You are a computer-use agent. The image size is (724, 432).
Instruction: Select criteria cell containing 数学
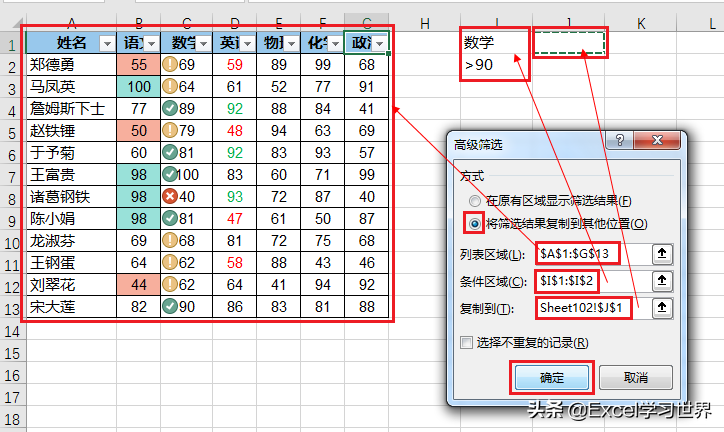pyautogui.click(x=496, y=42)
